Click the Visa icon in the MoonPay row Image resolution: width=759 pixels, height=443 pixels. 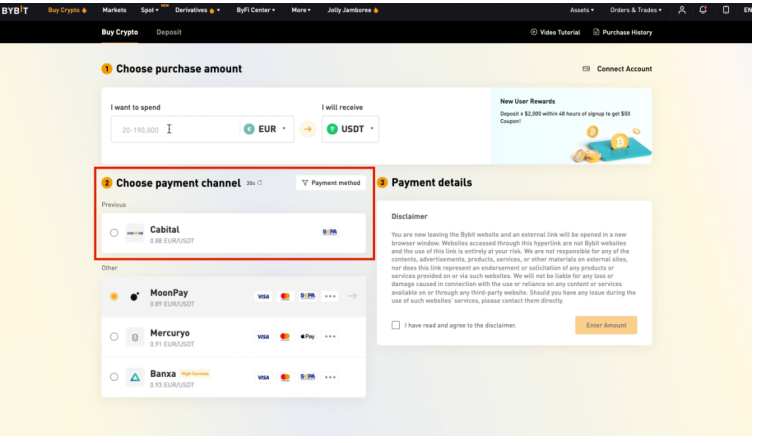[263, 296]
